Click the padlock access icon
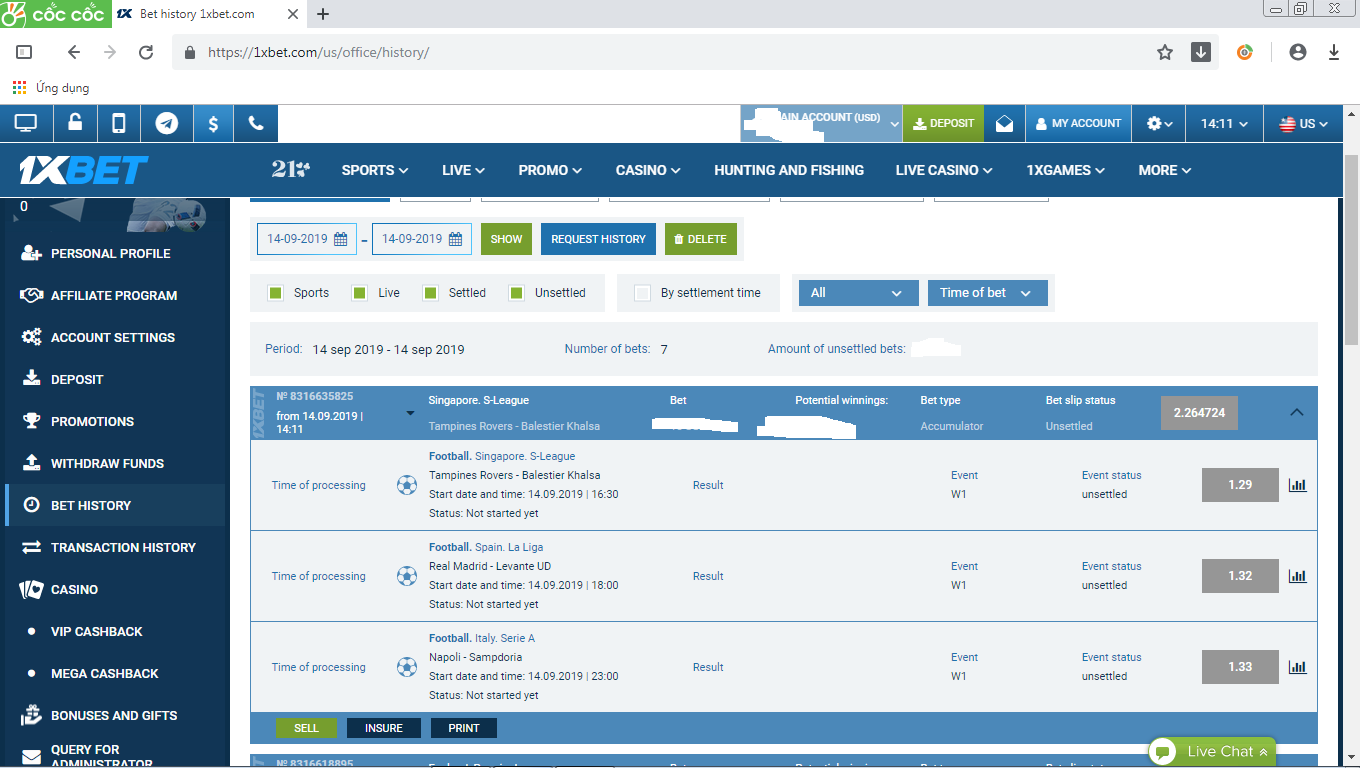 [x=75, y=123]
